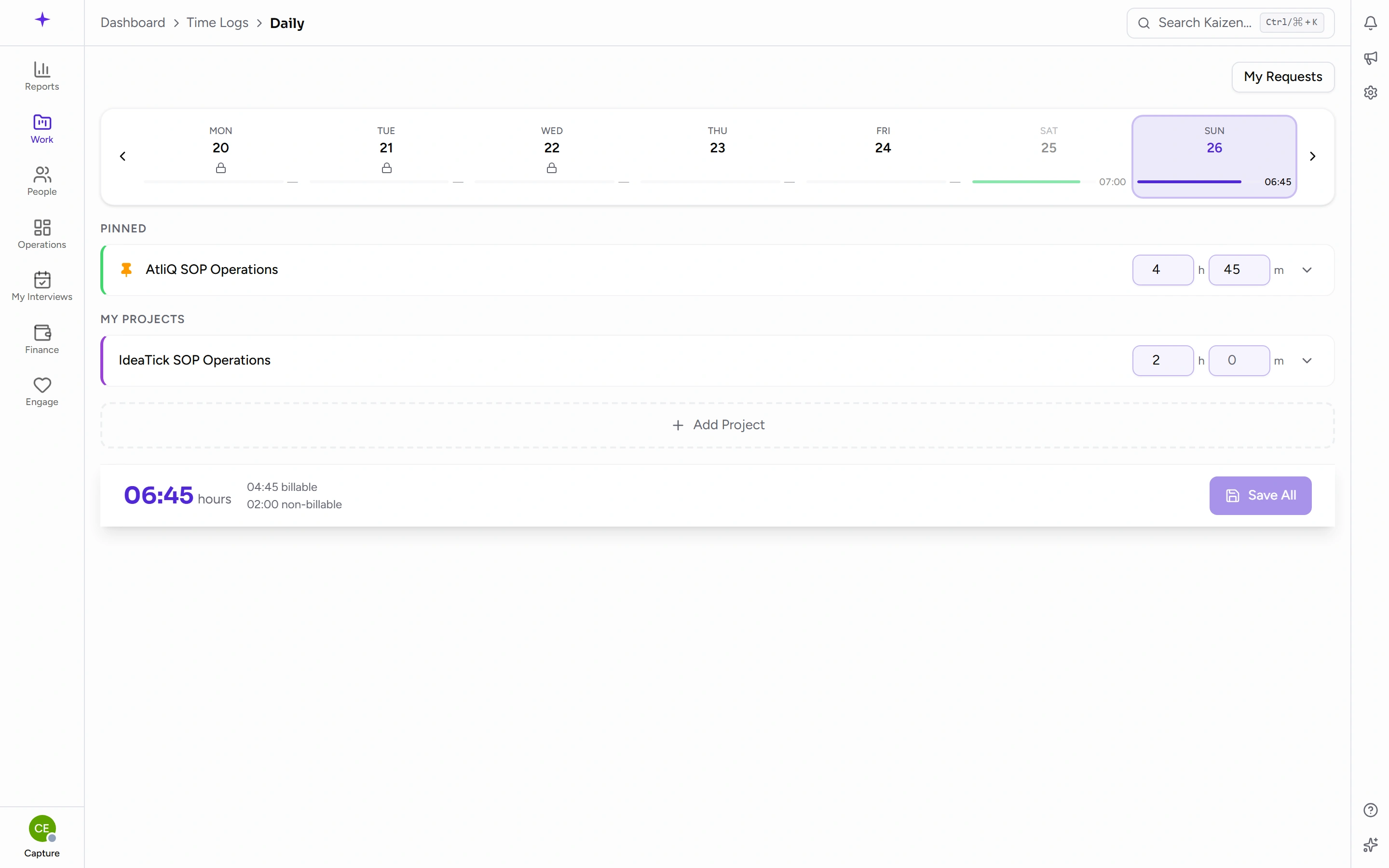The image size is (1389, 868).
Task: Open announcements megaphone icon
Action: click(1370, 57)
